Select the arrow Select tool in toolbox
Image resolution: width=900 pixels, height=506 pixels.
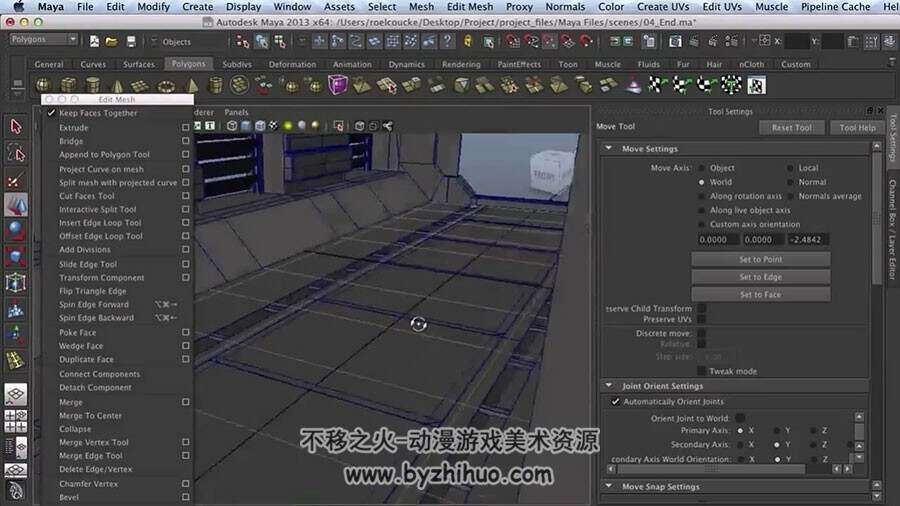click(15, 126)
